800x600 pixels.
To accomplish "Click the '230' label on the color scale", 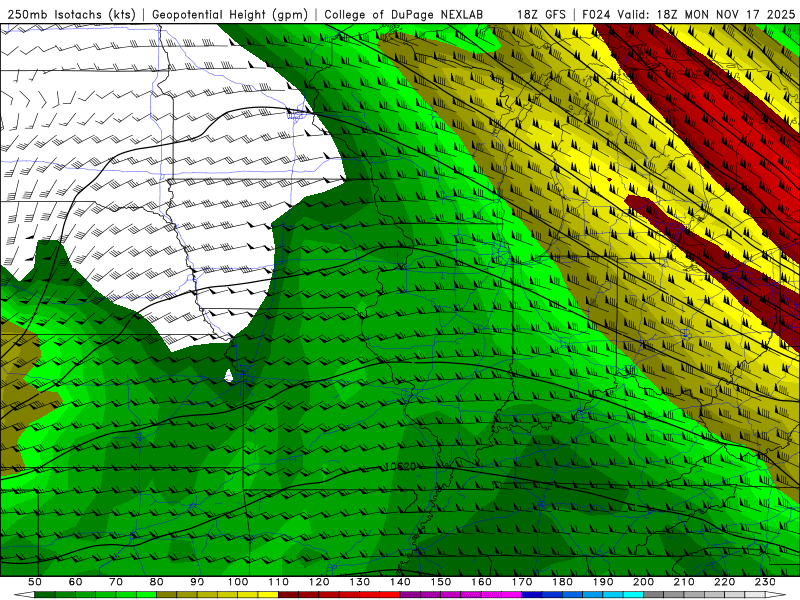I will pyautogui.click(x=765, y=582).
